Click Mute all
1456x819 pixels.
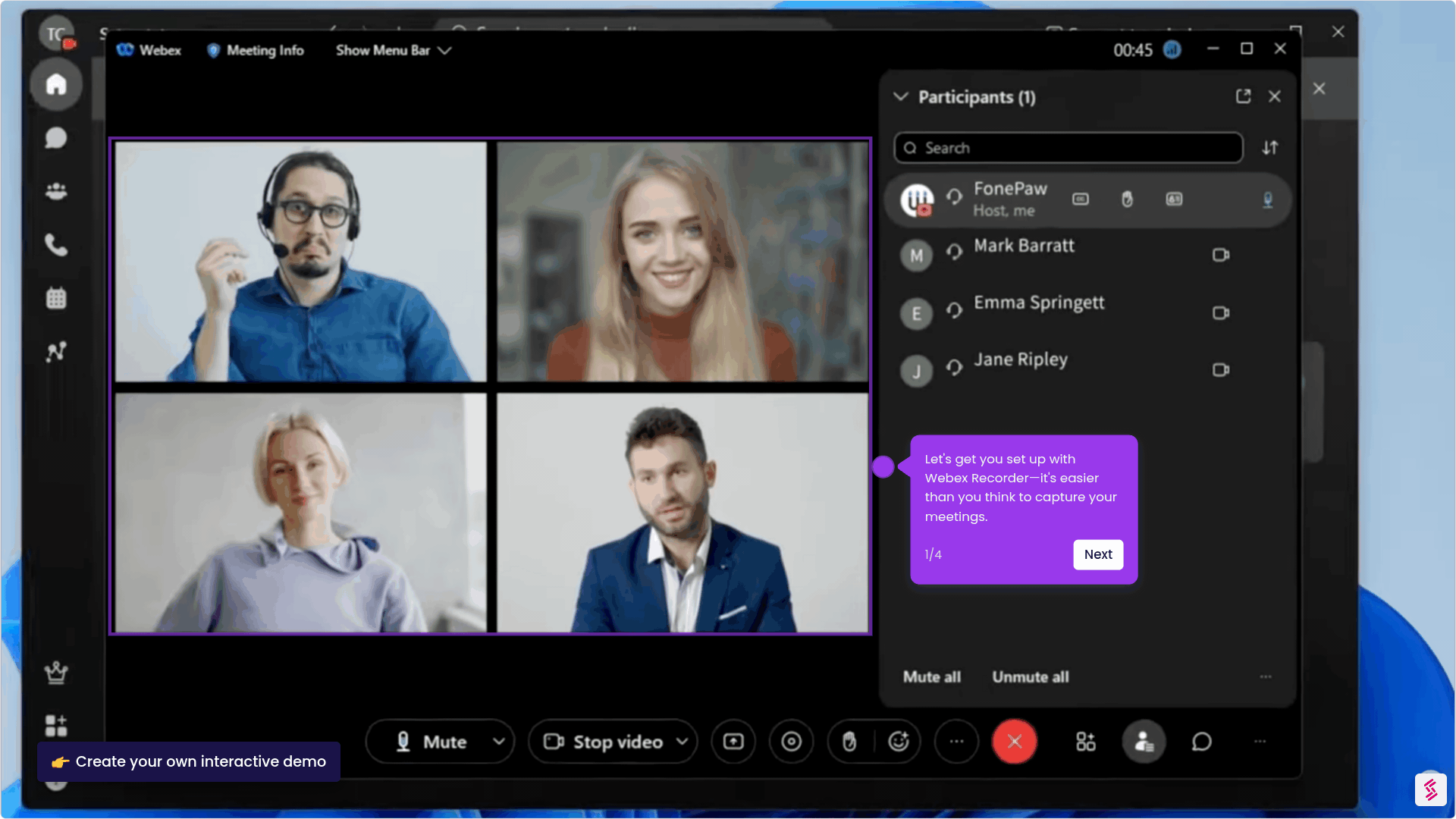932,677
